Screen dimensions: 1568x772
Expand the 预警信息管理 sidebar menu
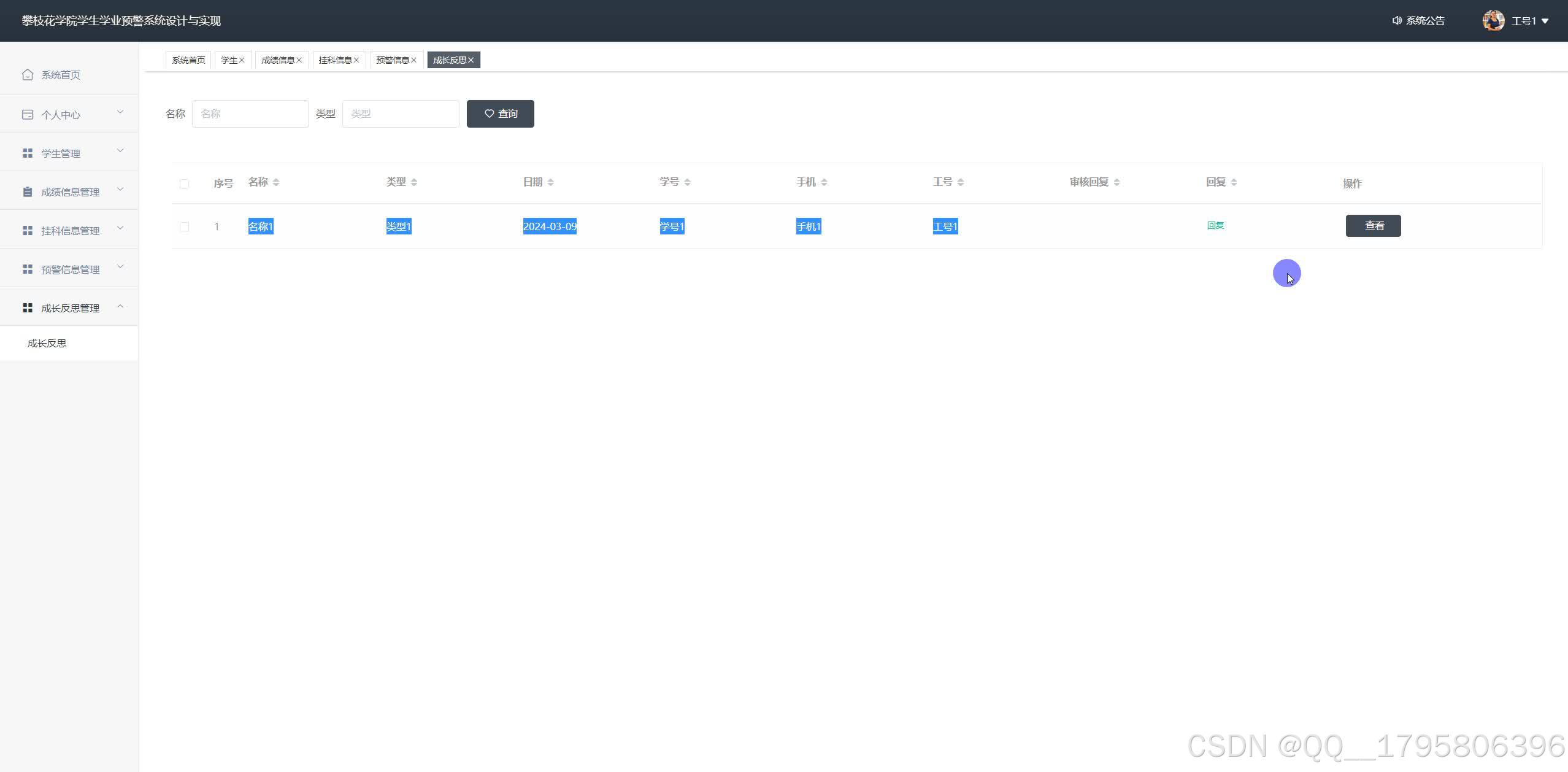[x=69, y=269]
